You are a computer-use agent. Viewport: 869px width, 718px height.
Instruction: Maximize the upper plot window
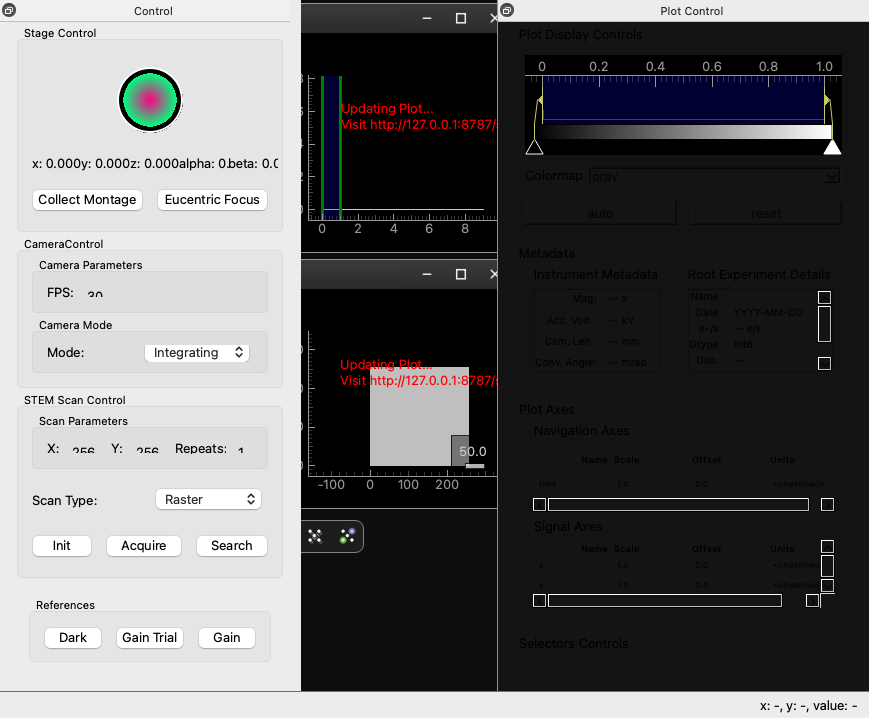coord(460,18)
